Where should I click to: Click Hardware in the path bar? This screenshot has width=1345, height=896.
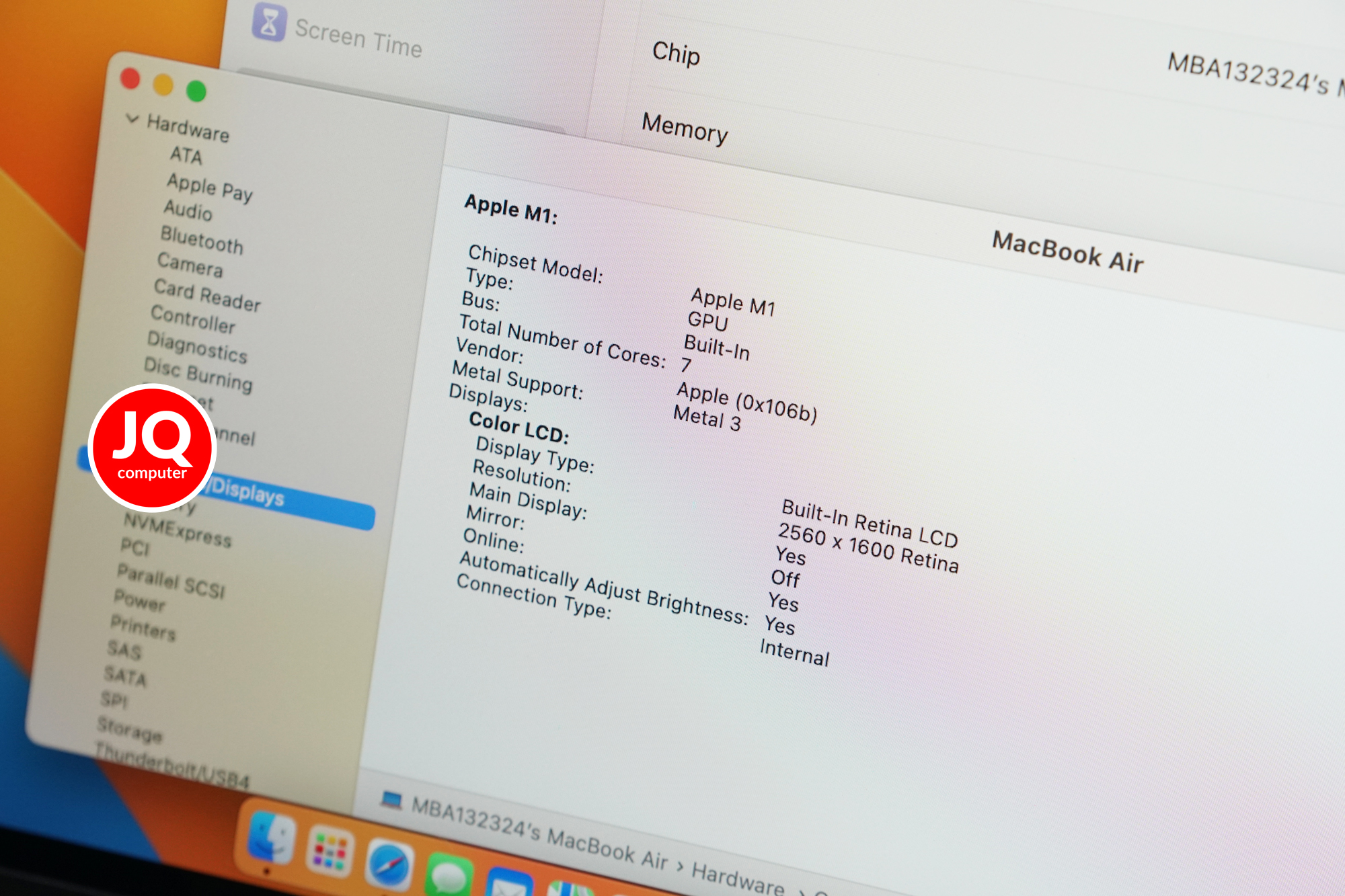[x=738, y=879]
